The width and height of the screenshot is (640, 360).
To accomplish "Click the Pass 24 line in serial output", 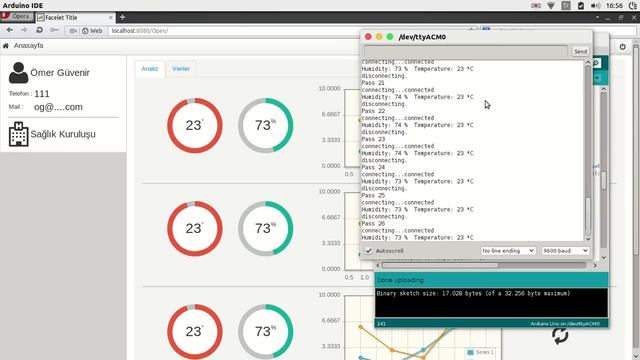I will click(x=373, y=167).
